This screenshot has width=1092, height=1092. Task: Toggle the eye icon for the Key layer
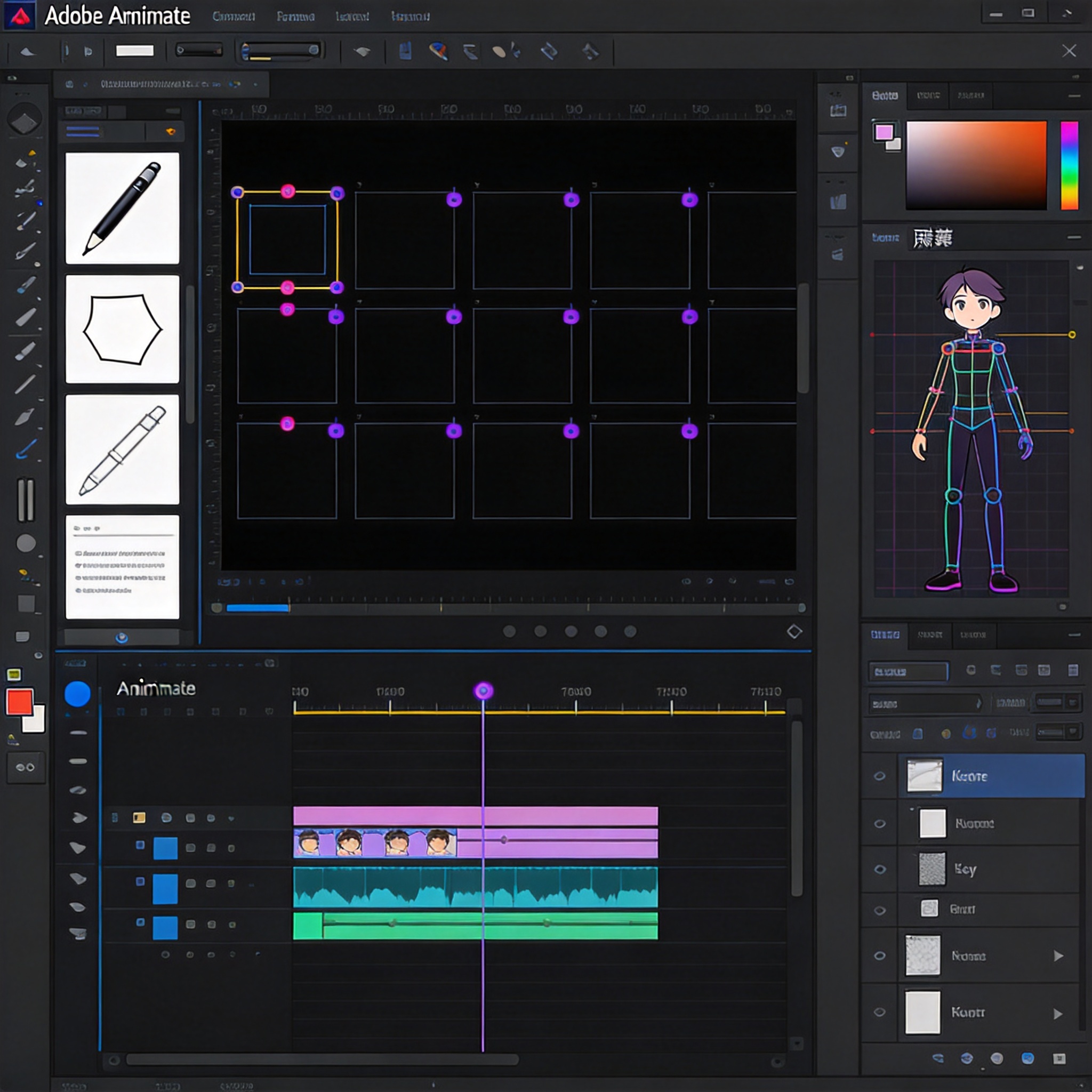coord(879,869)
